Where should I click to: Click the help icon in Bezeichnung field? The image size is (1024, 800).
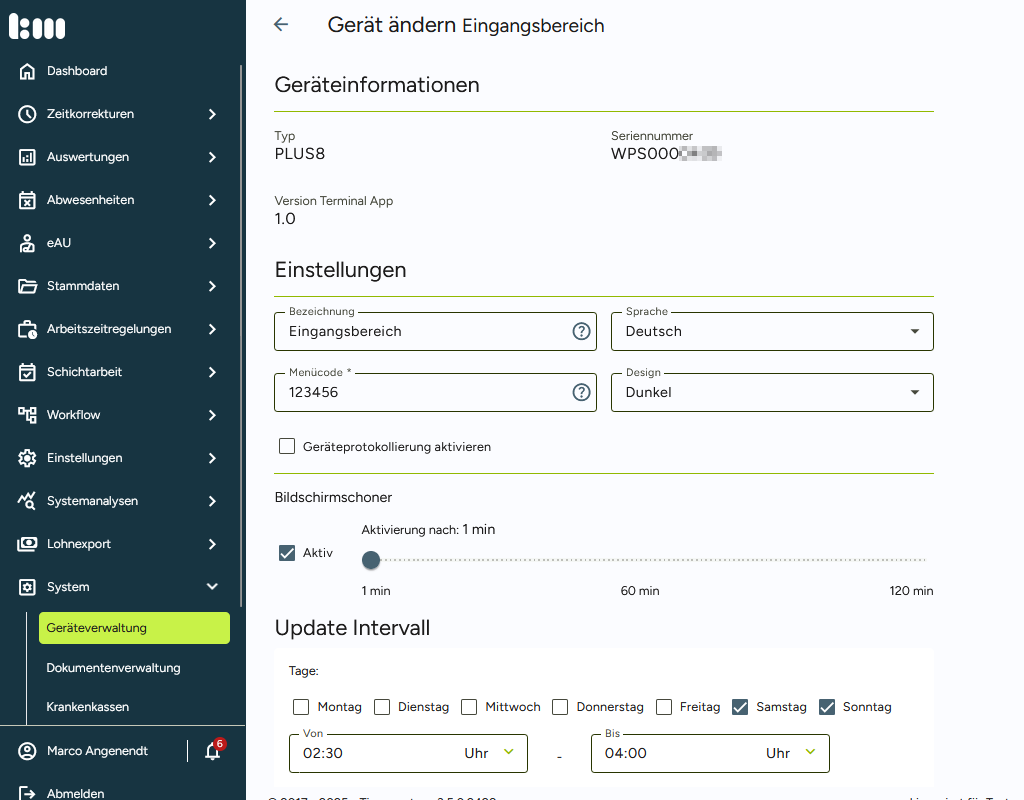(x=581, y=332)
